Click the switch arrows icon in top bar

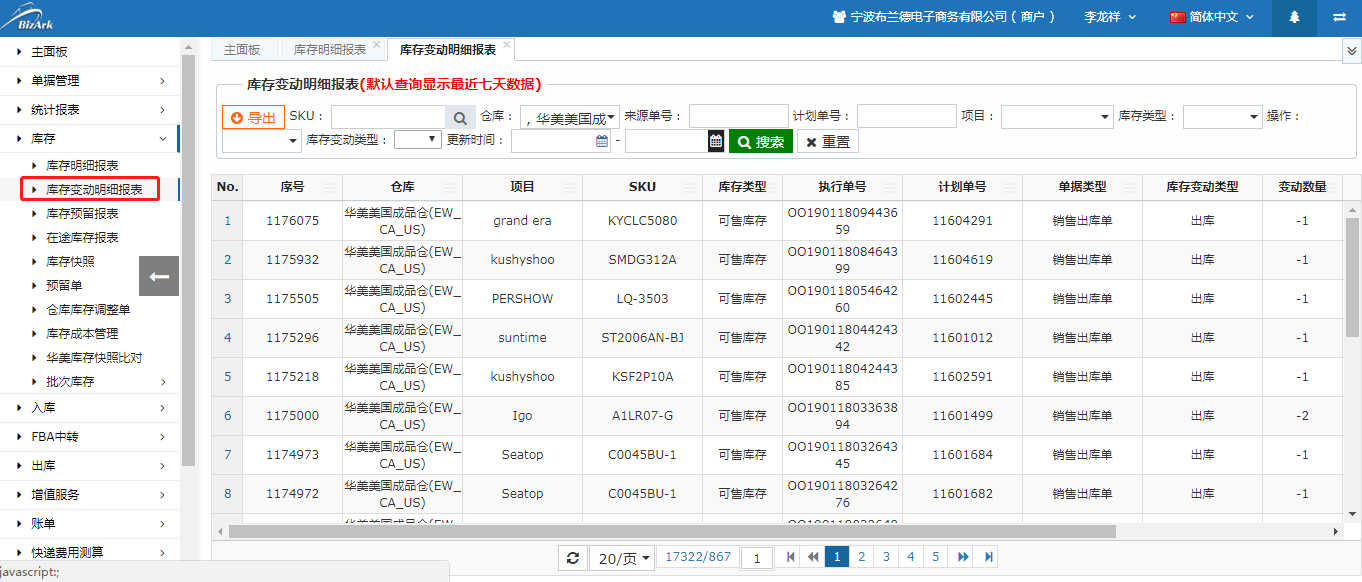coord(1339,17)
